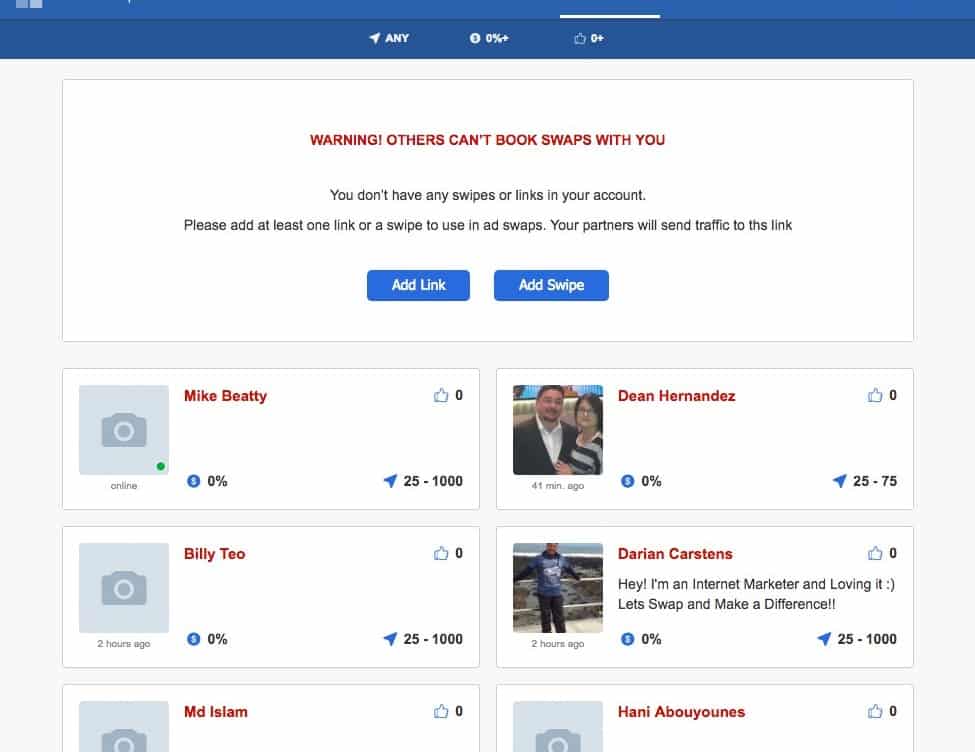The width and height of the screenshot is (975, 752).
Task: Click dollar coin icon on Darian Carstens card
Action: [627, 639]
